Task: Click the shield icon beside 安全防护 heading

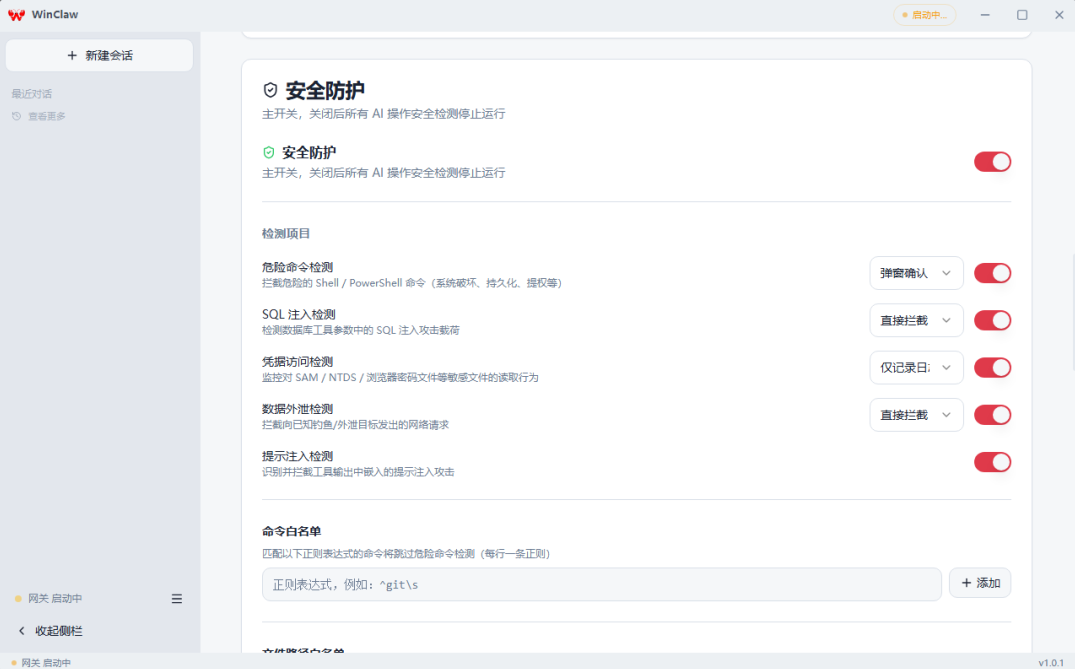Action: [x=268, y=89]
